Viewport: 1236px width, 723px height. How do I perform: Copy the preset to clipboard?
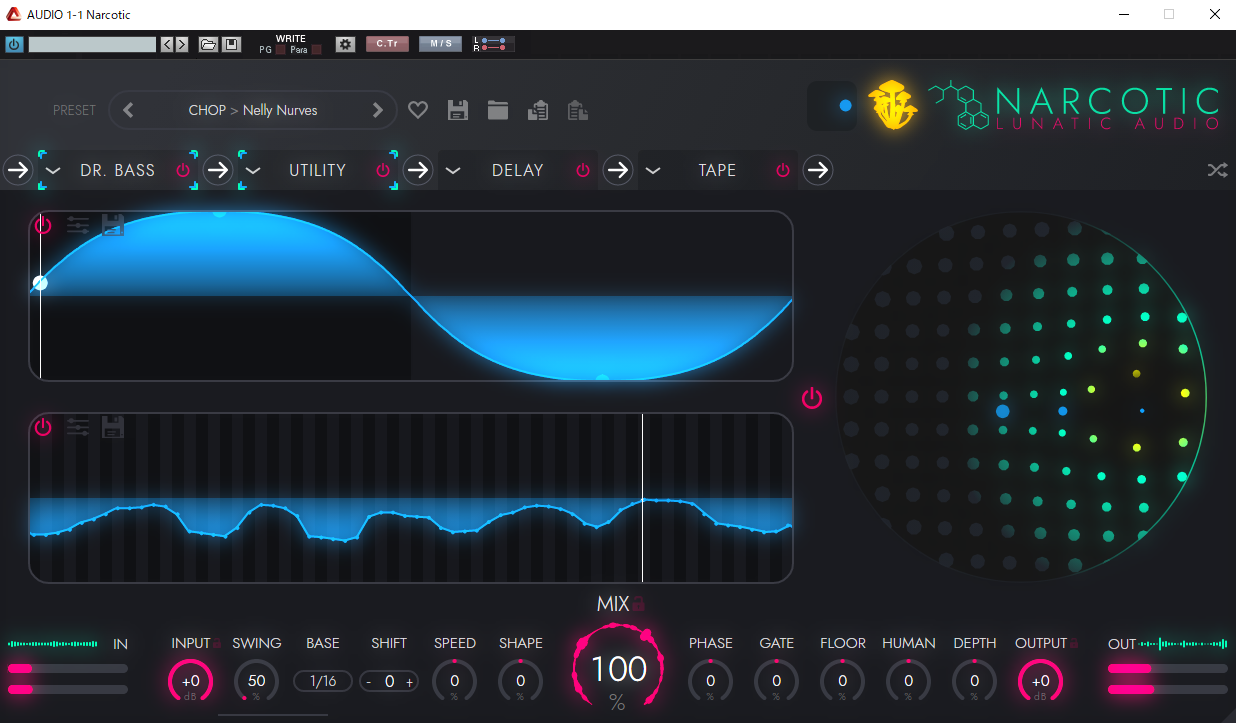538,110
